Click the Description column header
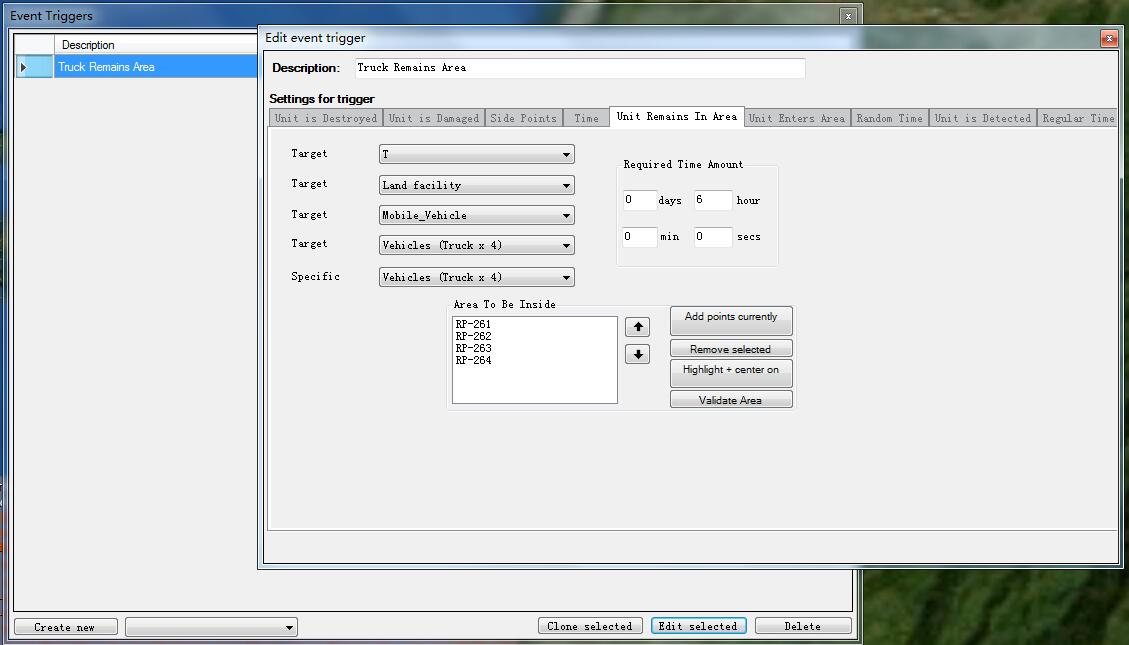The image size is (1129, 645). [156, 45]
